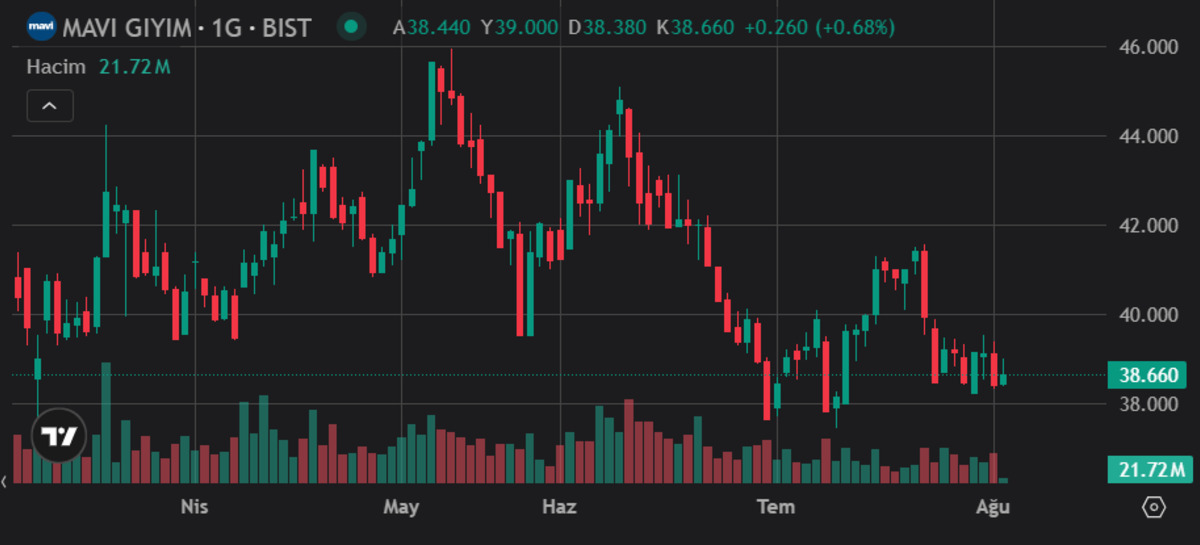This screenshot has height=545, width=1200.
Task: Collapse the indicator legend with the chevron
Action: [50, 105]
